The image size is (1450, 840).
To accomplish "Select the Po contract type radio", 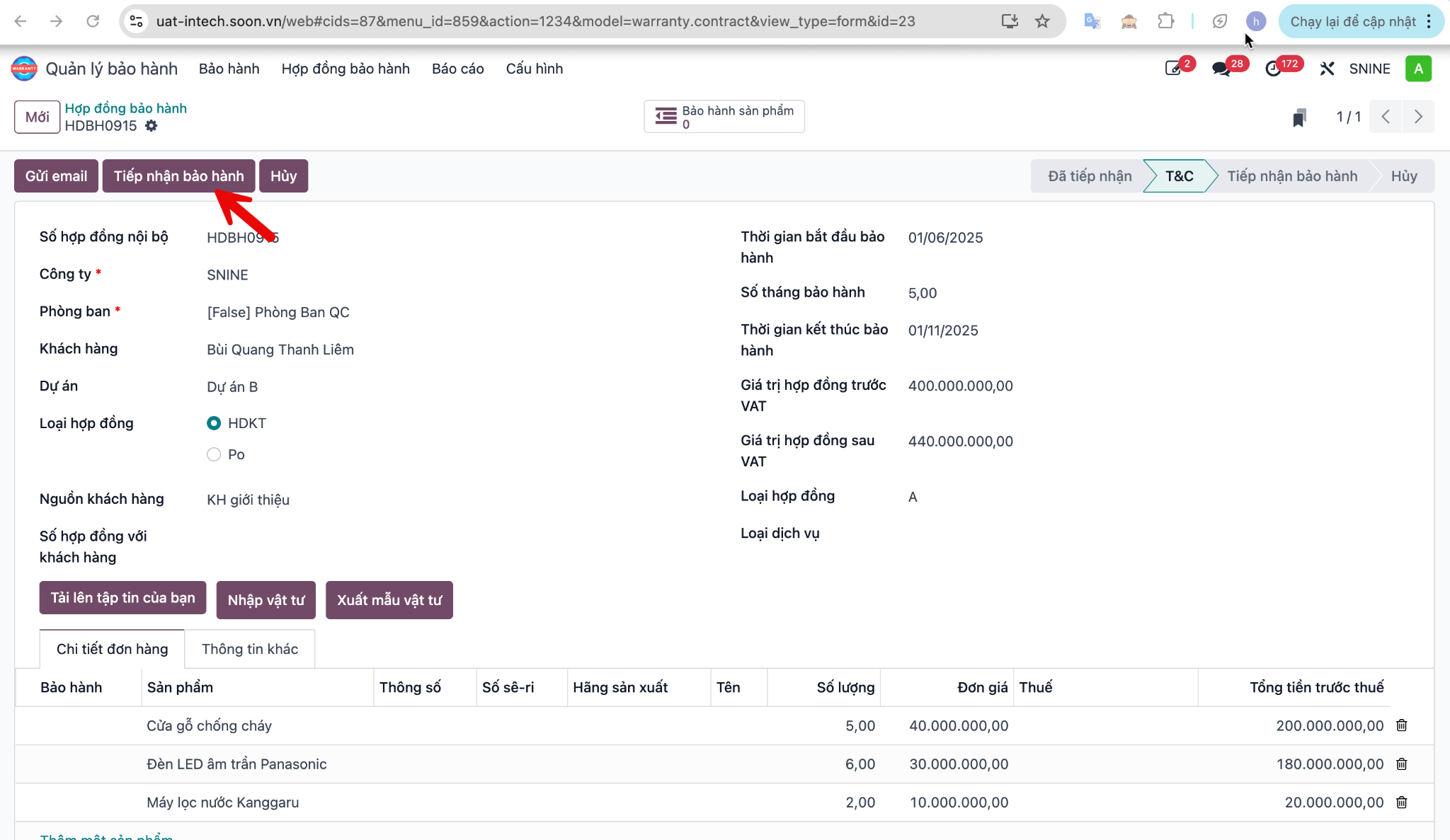I will click(x=214, y=454).
